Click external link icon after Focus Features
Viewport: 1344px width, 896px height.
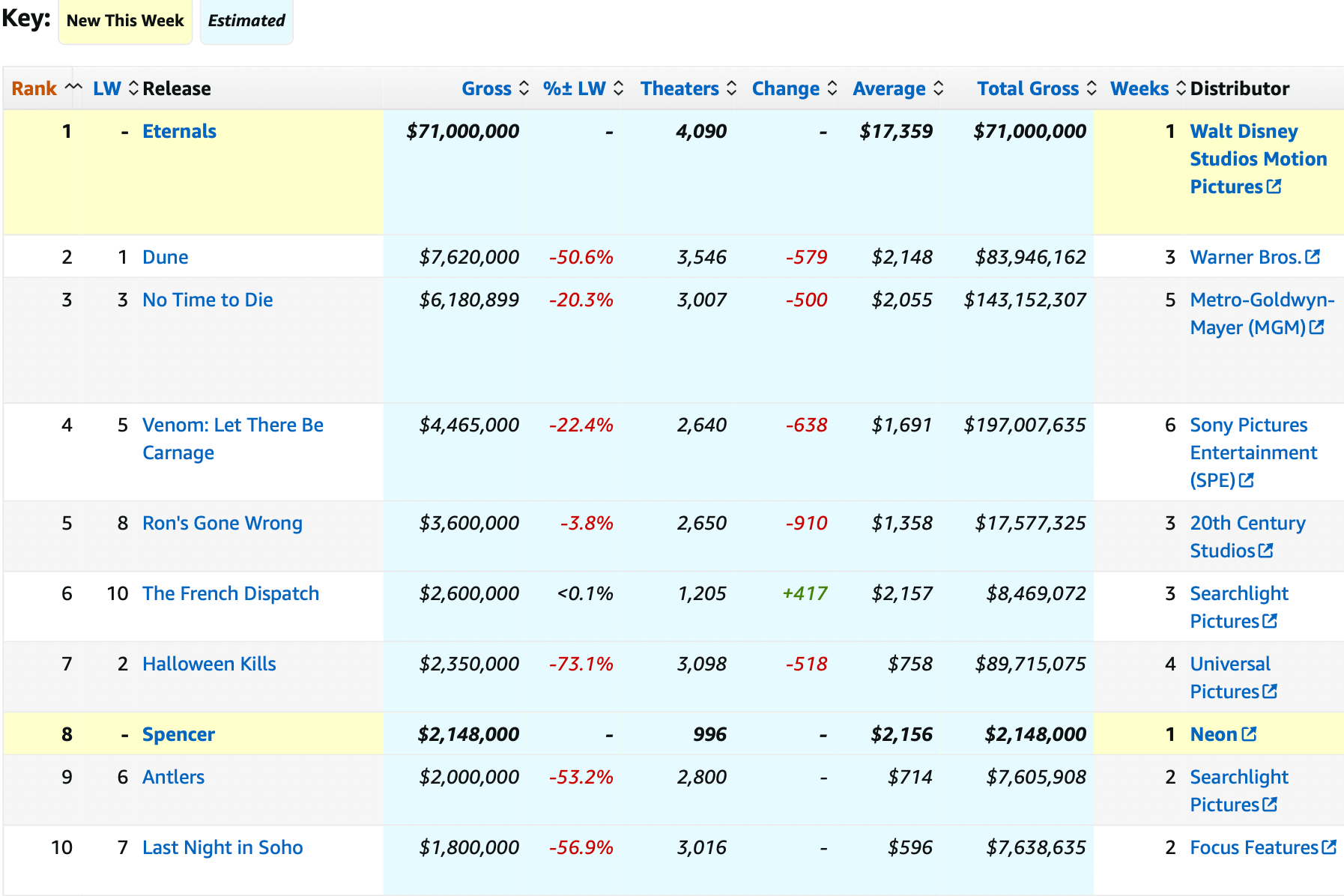(1329, 847)
